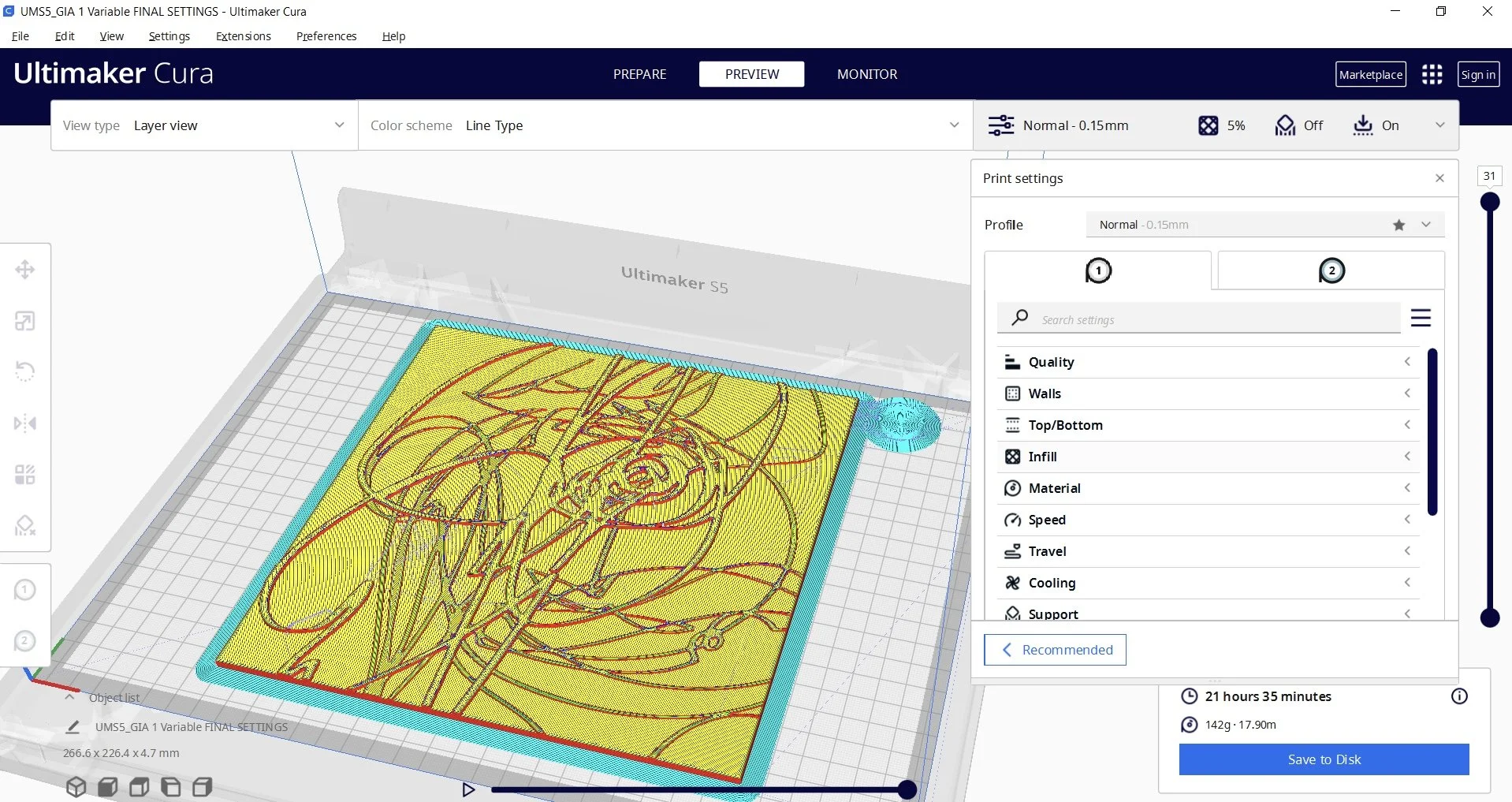Expand the Quality settings category
The height and width of the screenshot is (802, 1512).
[x=1208, y=362]
